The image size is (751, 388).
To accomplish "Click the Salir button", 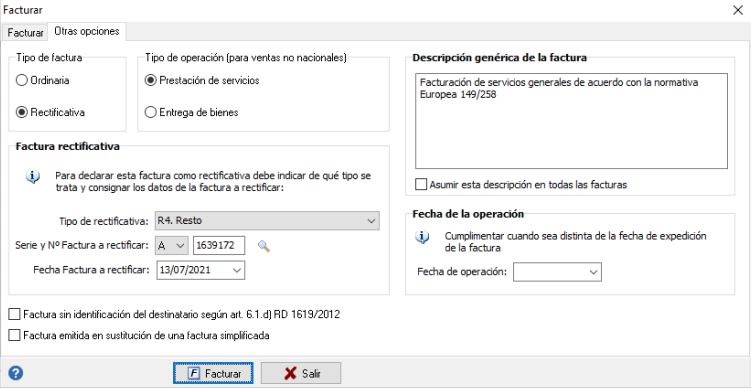I will pyautogui.click(x=301, y=373).
